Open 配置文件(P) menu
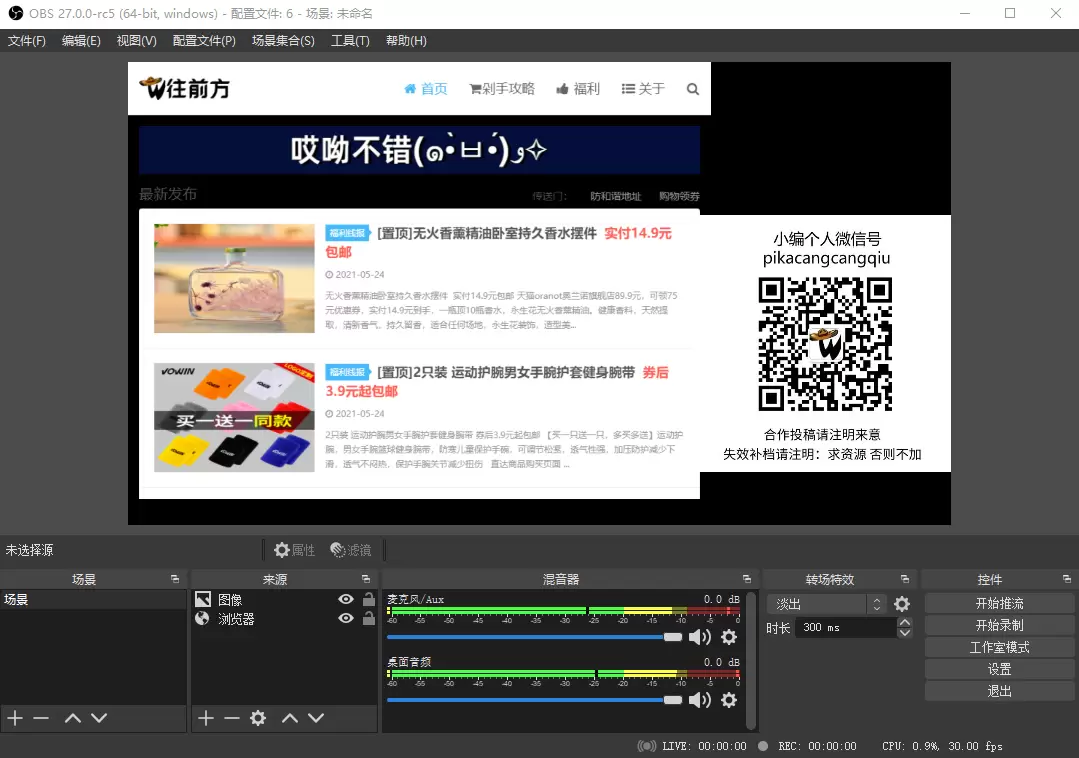 [204, 41]
